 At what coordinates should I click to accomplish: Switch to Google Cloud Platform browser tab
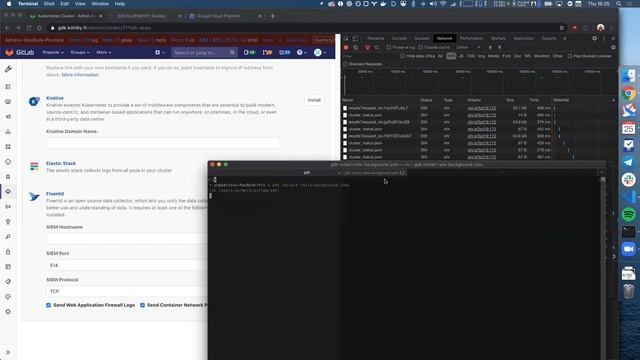pyautogui.click(x=224, y=16)
